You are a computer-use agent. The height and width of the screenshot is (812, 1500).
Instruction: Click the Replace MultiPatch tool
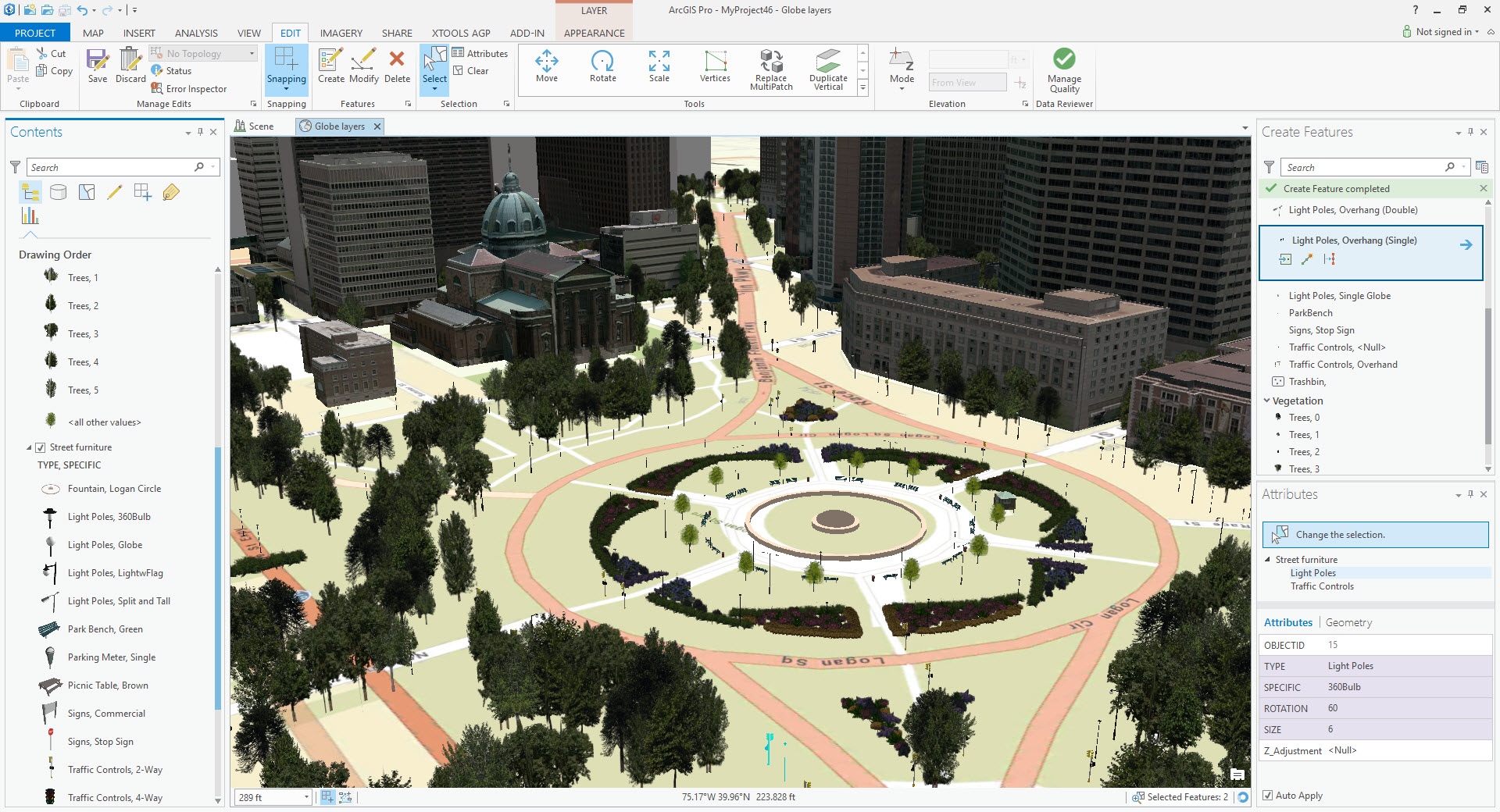coord(771,70)
